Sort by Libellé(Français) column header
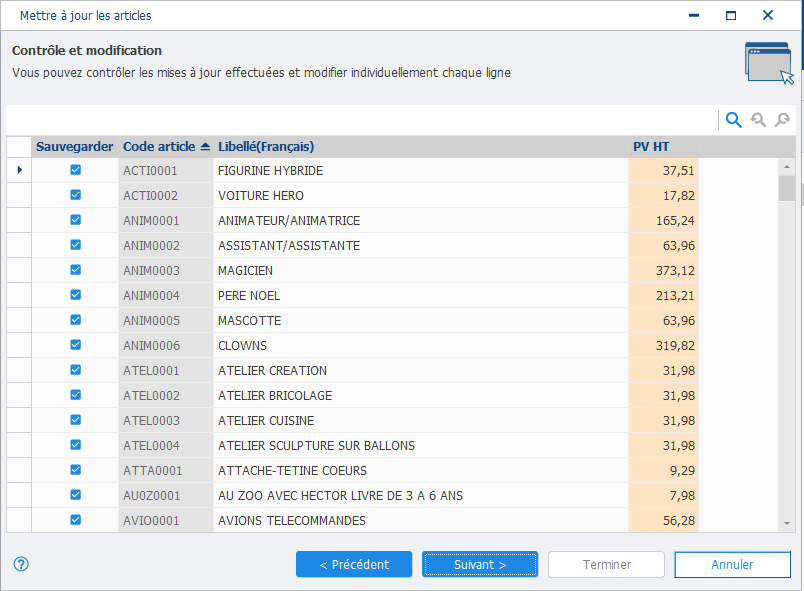This screenshot has width=804, height=591. (x=420, y=147)
